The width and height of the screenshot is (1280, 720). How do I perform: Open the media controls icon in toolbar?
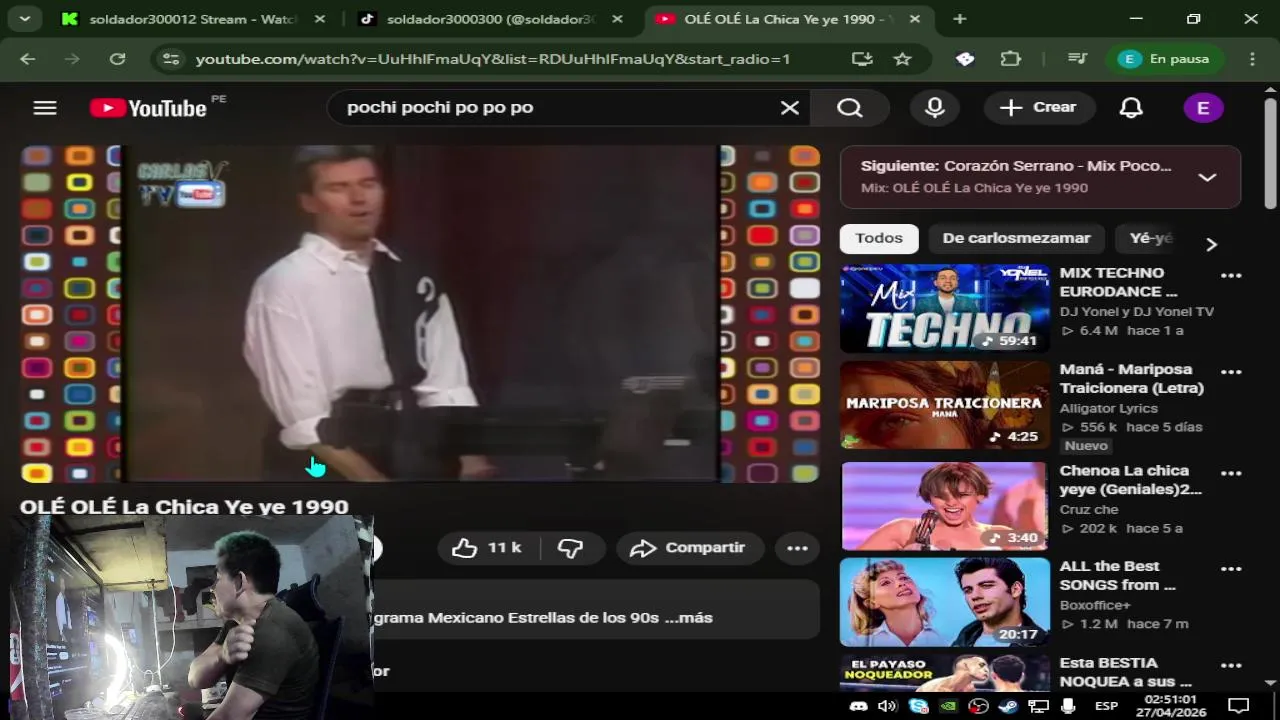point(1077,59)
